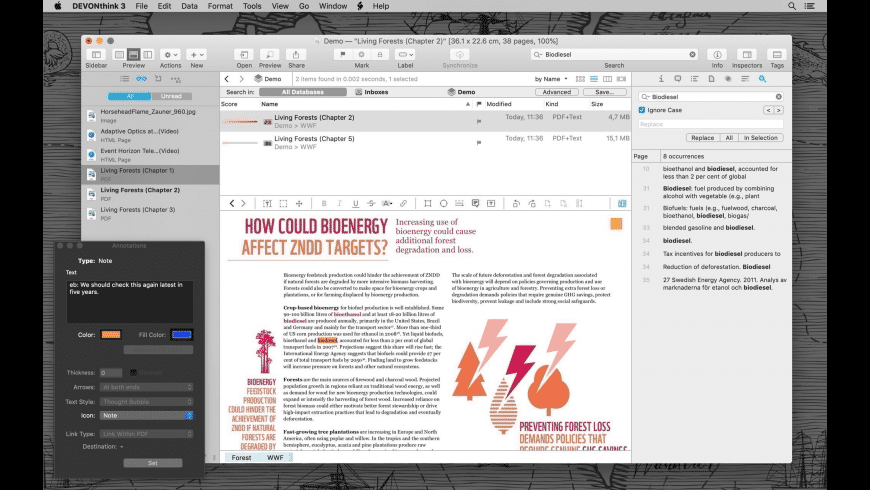Open the Arrows dropdown in Annotations panel
The height and width of the screenshot is (490, 870).
[146, 387]
